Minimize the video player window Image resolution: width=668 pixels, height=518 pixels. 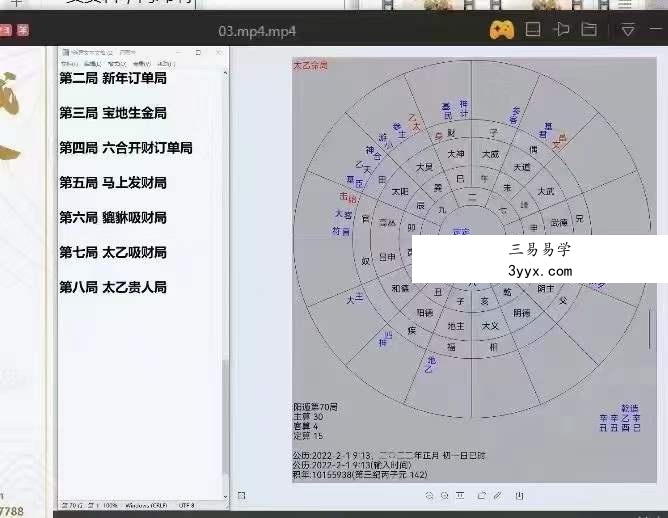656,29
